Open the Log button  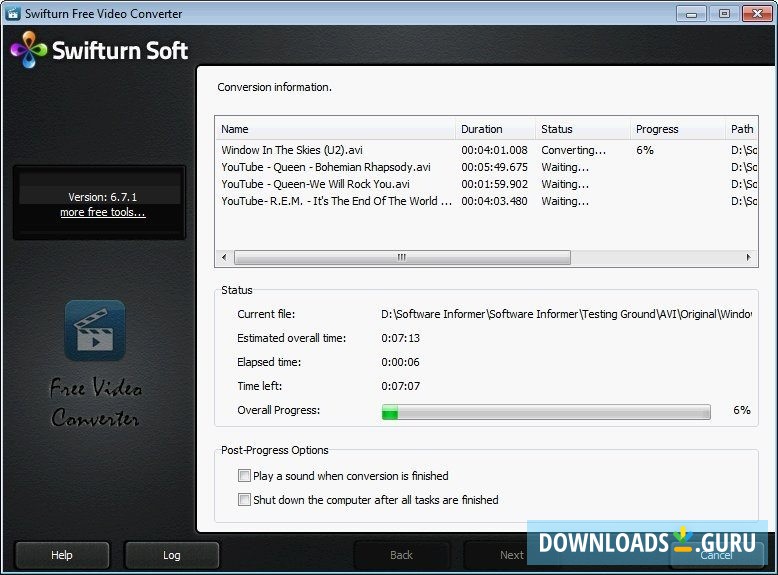(172, 555)
